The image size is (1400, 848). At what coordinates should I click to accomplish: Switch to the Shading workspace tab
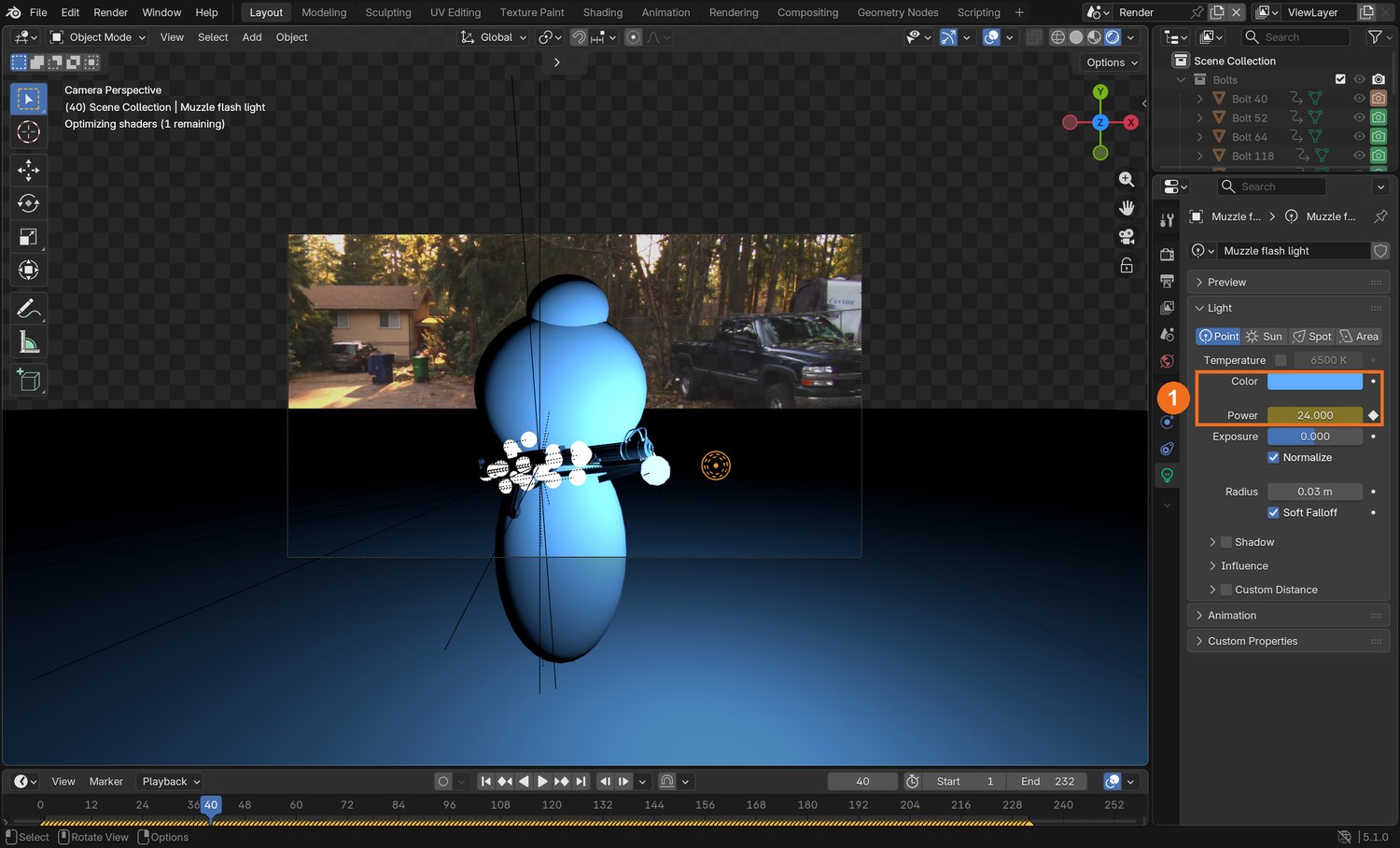coord(603,12)
